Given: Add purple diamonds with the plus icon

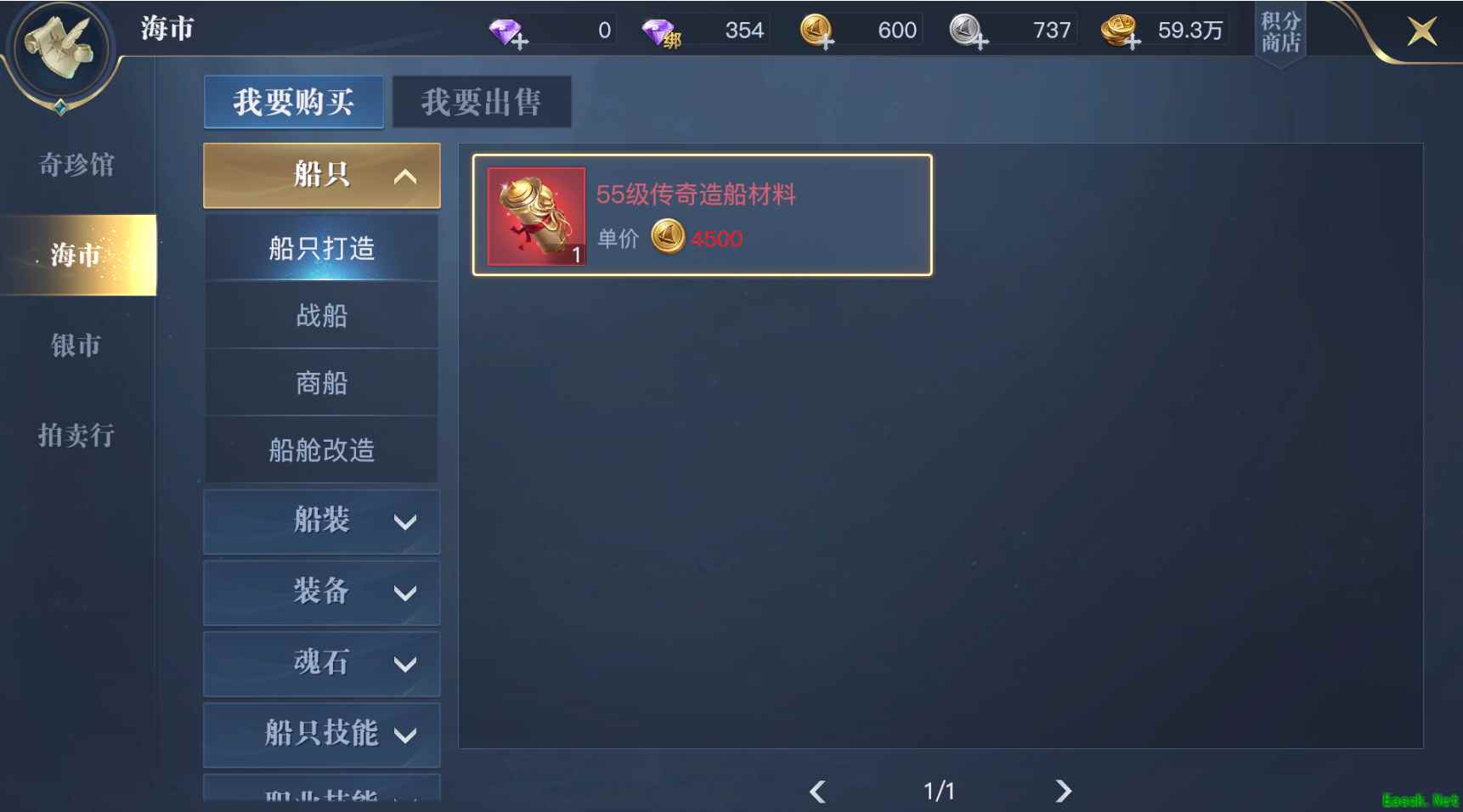Looking at the screenshot, I should click(509, 33).
